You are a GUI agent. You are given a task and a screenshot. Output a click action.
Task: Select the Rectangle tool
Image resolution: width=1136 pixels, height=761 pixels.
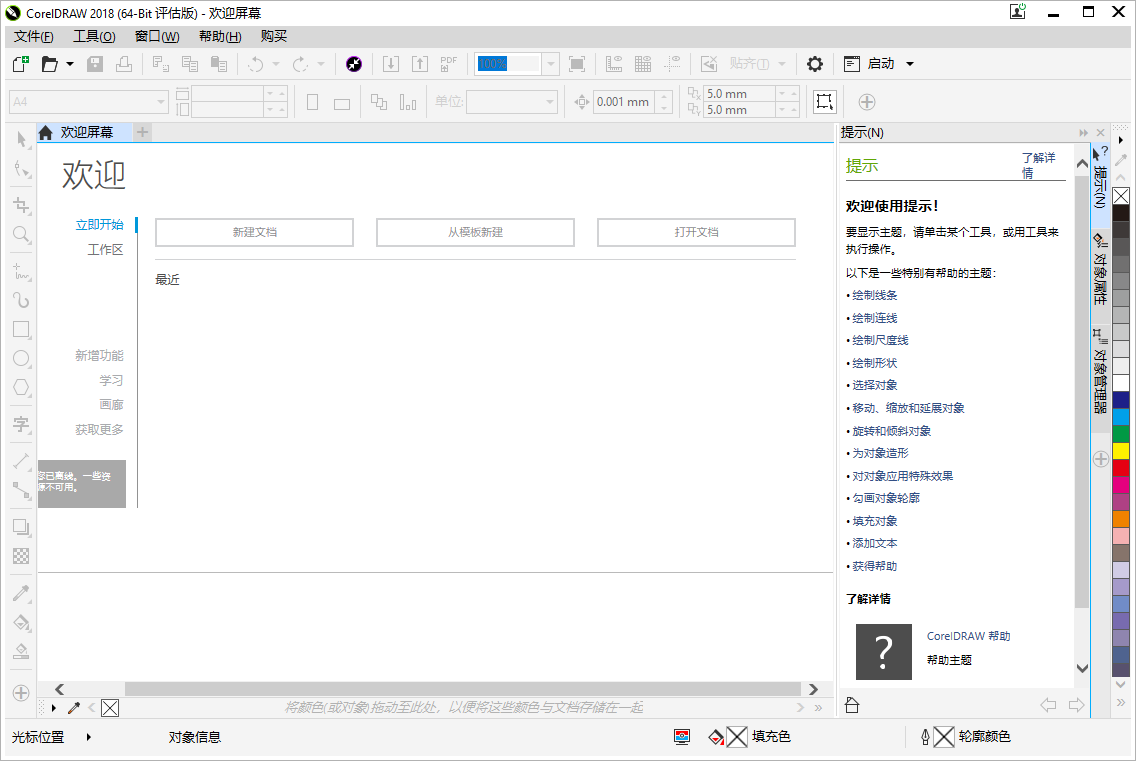click(x=22, y=330)
